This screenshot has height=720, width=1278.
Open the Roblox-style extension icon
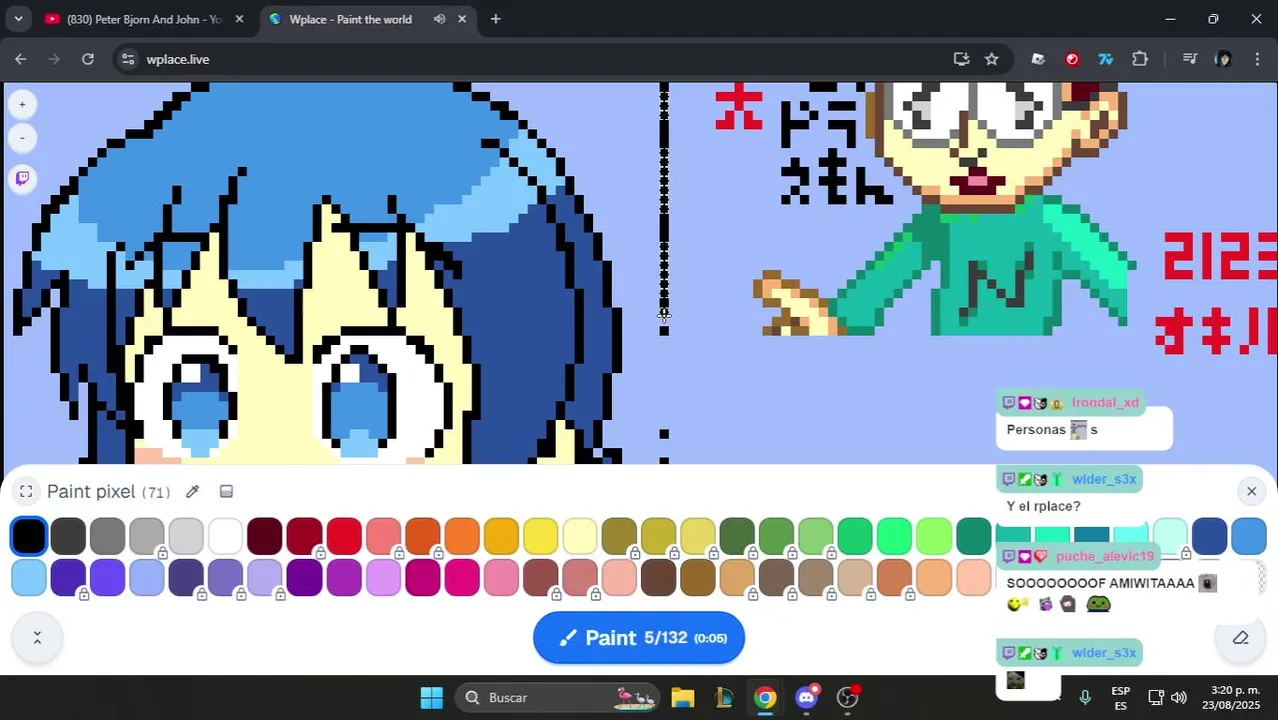[1038, 59]
